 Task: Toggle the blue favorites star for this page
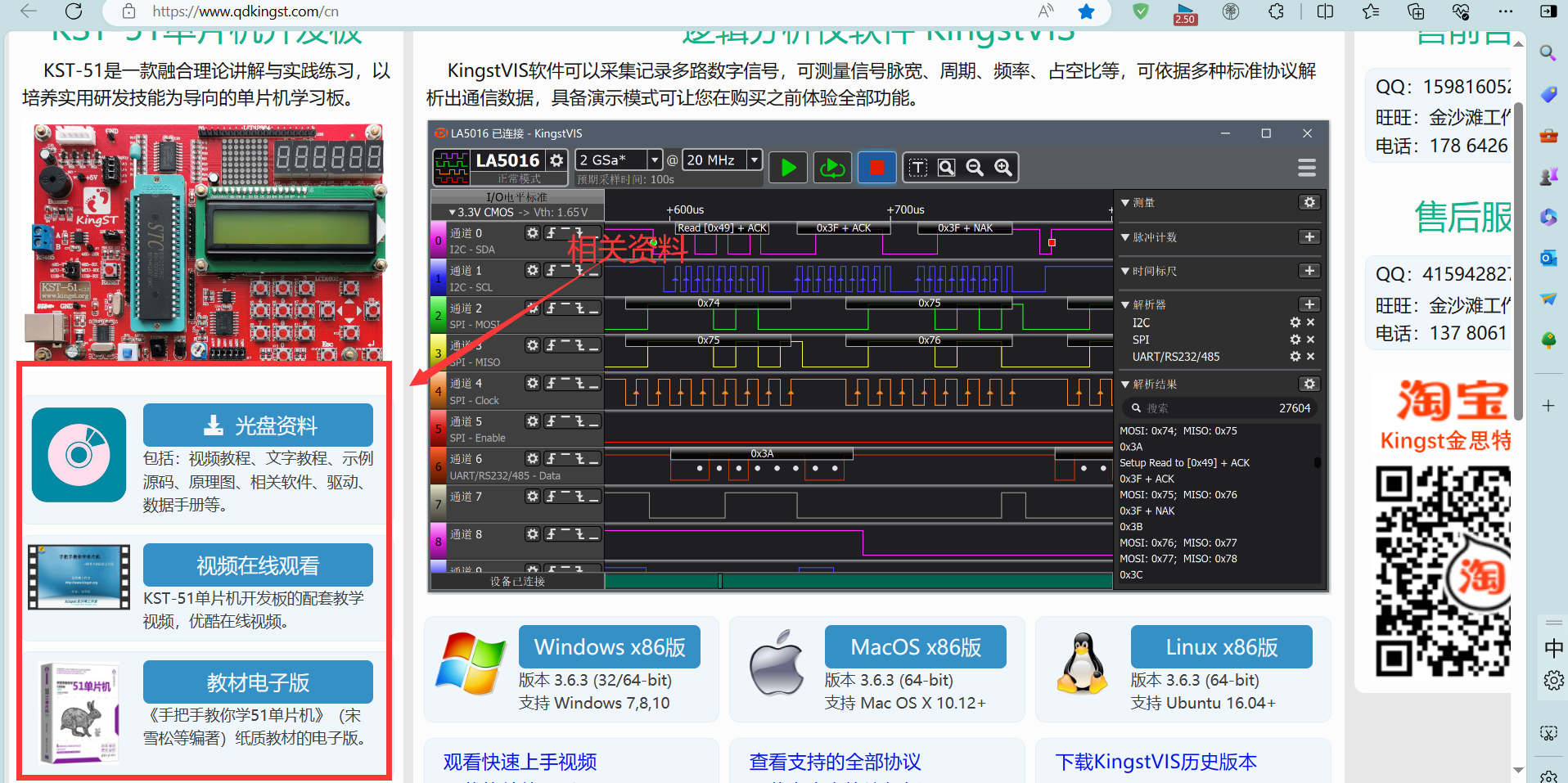1086,11
